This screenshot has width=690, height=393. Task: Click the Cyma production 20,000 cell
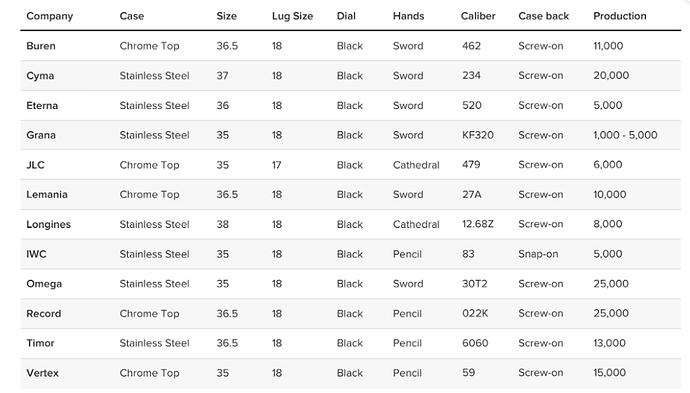click(x=611, y=76)
